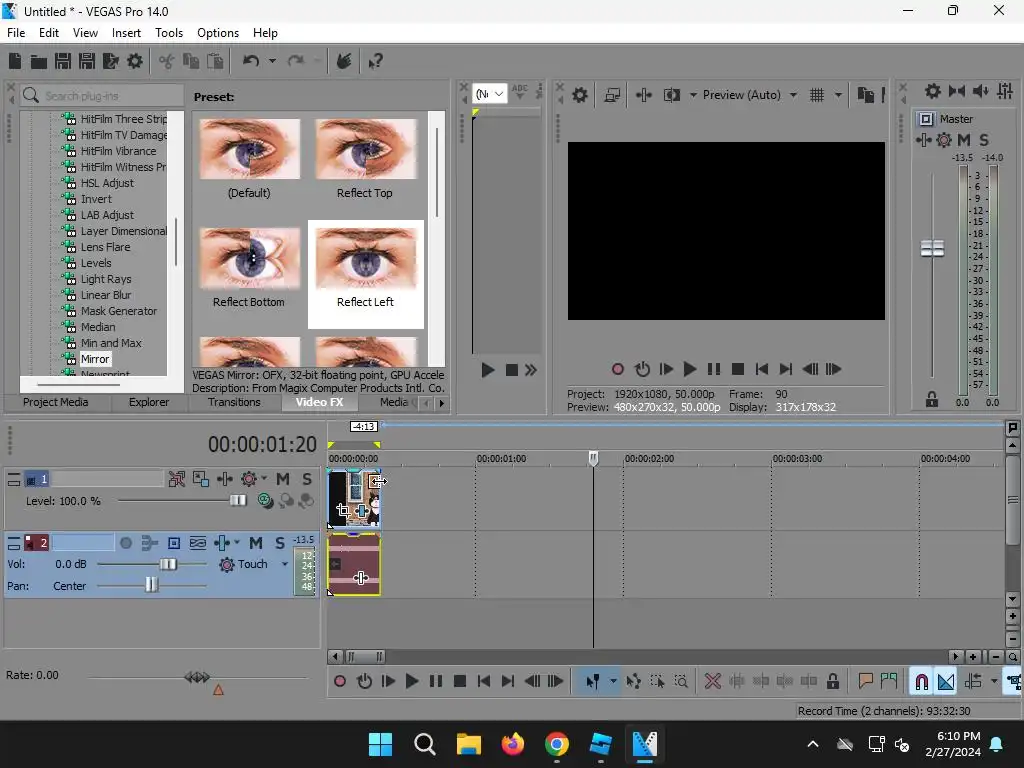Expand the overlays grid dropdown arrow
1024x768 pixels.
click(x=839, y=95)
